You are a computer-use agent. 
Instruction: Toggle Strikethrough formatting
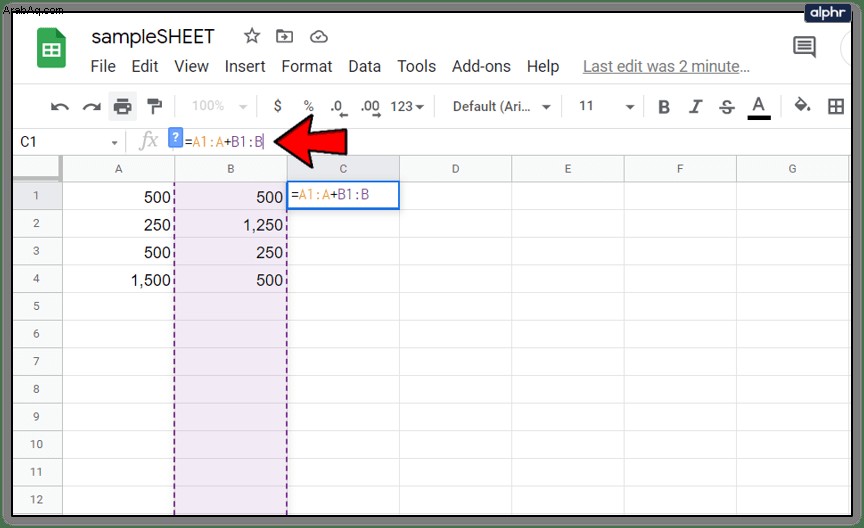[x=727, y=106]
